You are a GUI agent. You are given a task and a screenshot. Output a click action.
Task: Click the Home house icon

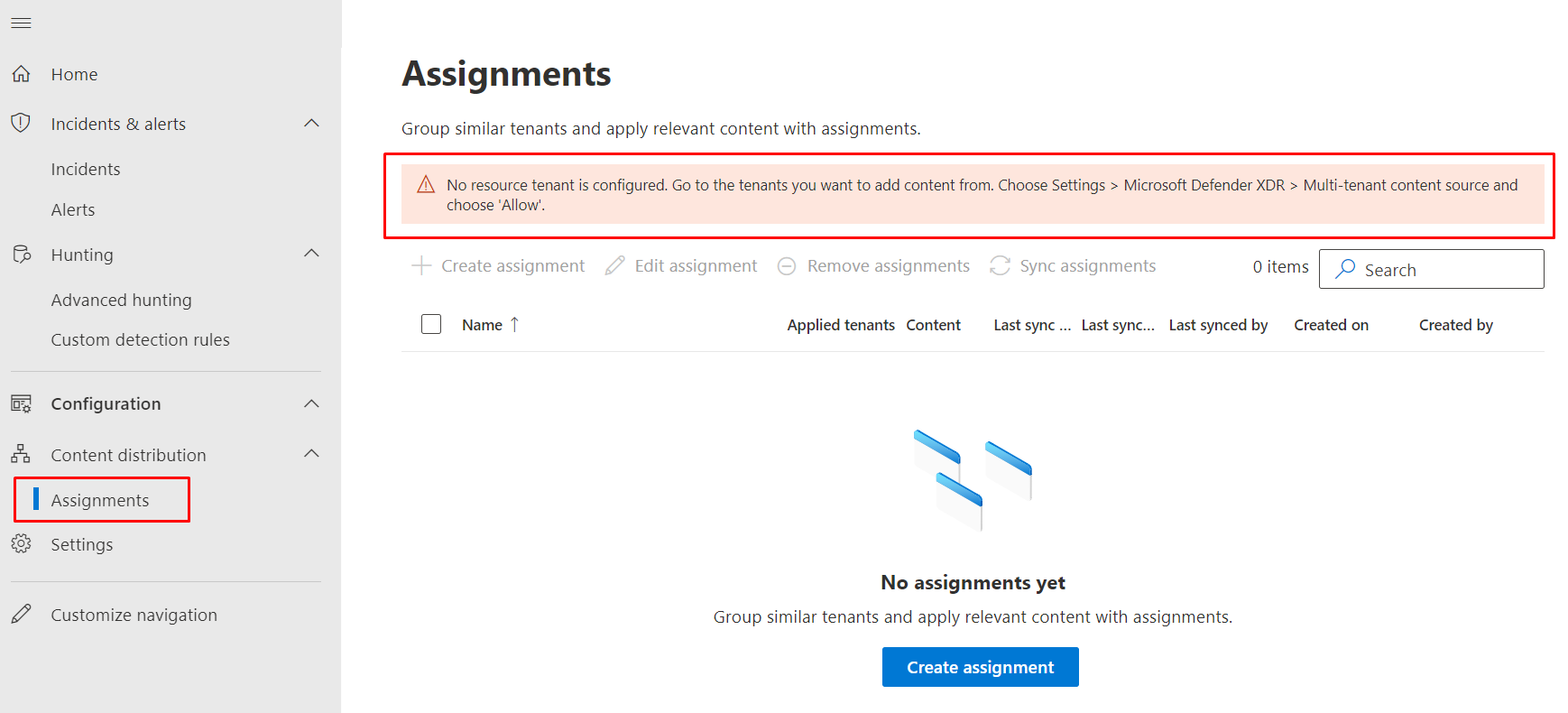(x=21, y=74)
